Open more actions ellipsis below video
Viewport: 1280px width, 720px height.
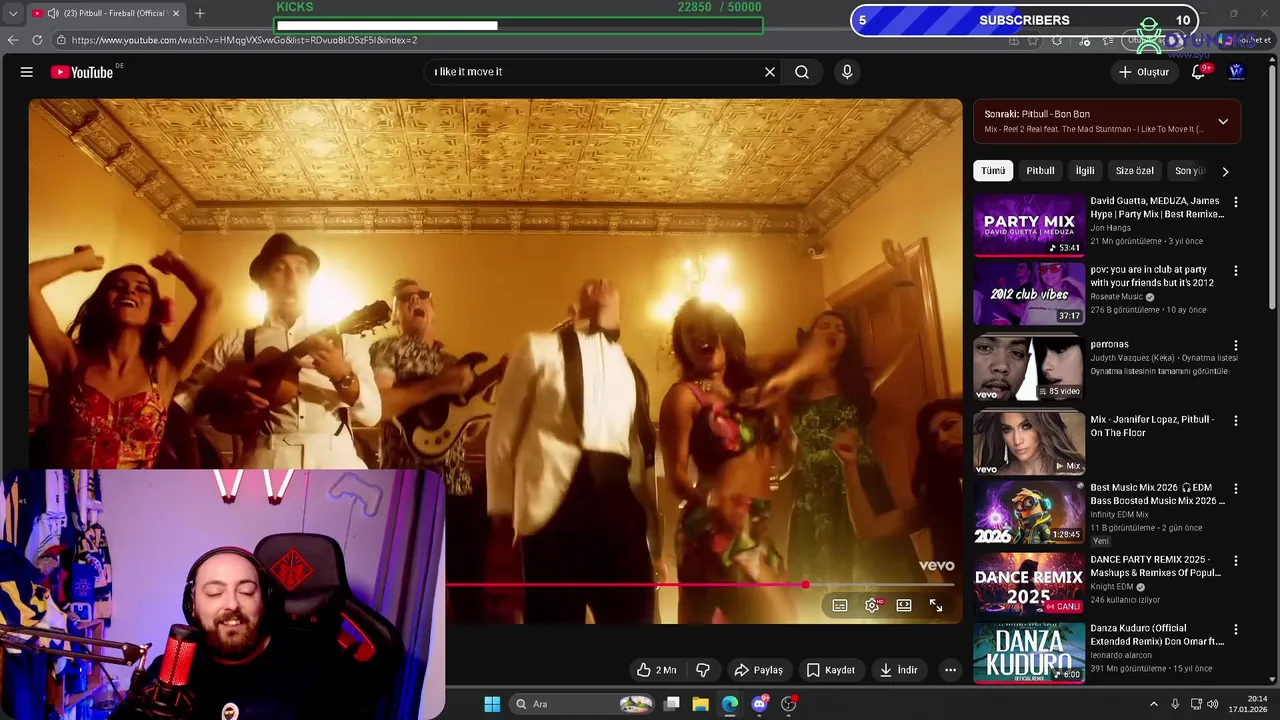950,670
